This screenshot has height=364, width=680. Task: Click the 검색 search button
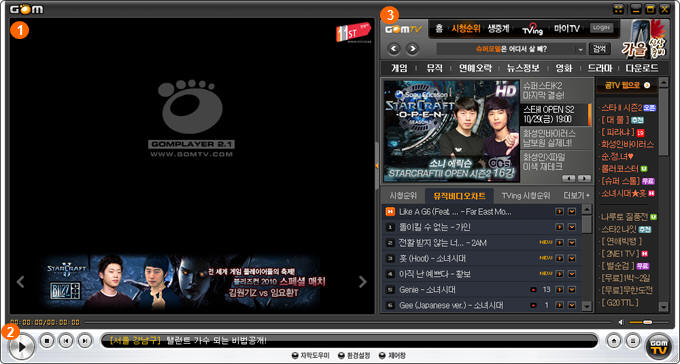(599, 49)
